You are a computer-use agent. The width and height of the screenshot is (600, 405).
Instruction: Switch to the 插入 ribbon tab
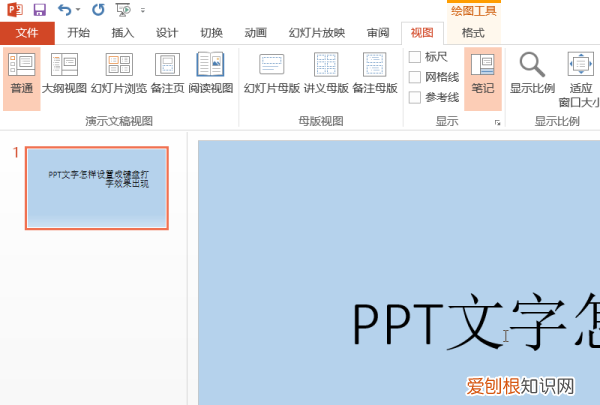point(123,33)
